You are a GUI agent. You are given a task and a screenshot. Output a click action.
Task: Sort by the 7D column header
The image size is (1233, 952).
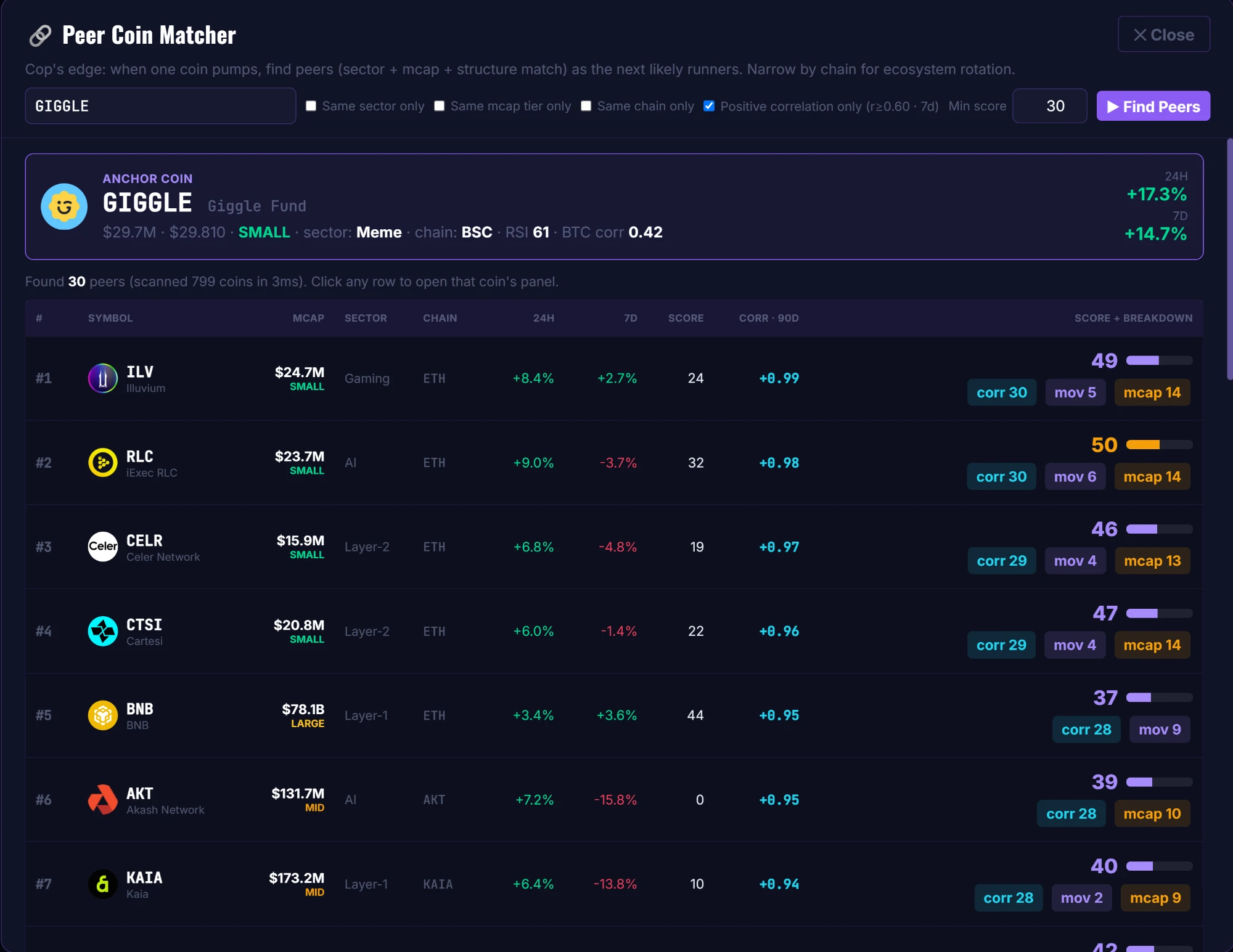[x=630, y=318]
